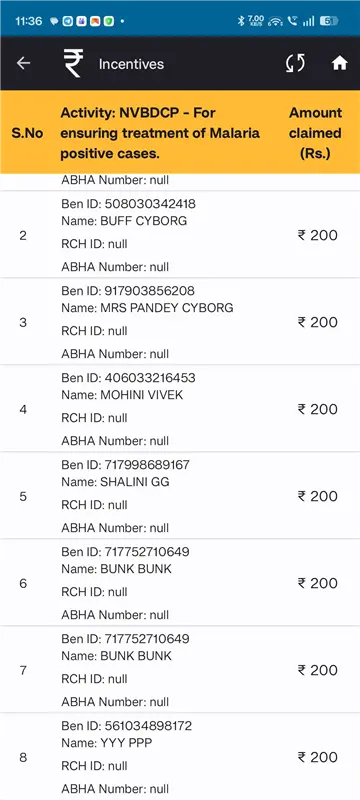Open MRS PANDEY CYBORG entry
The image size is (360, 800).
180,322
